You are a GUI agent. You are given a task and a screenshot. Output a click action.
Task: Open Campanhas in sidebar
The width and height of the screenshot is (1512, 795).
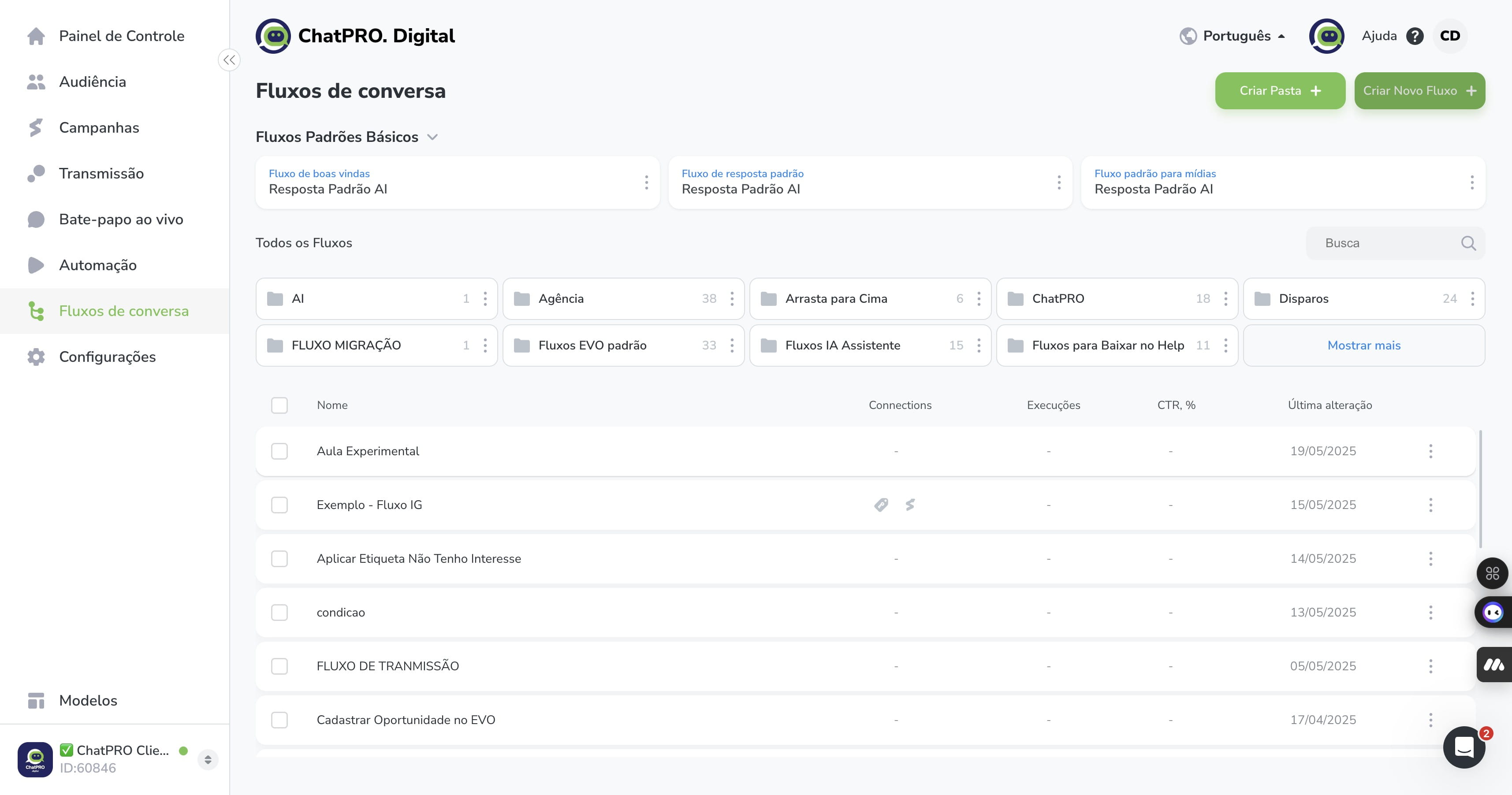[115, 127]
